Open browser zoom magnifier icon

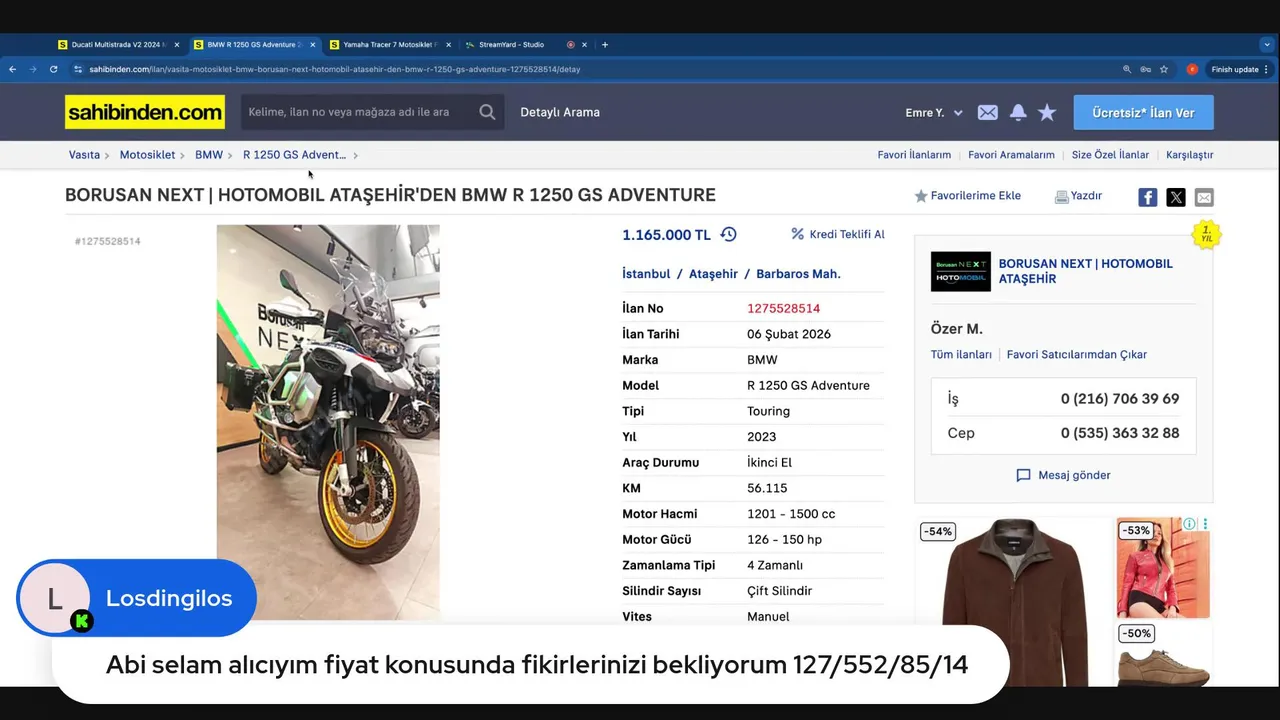point(1127,69)
